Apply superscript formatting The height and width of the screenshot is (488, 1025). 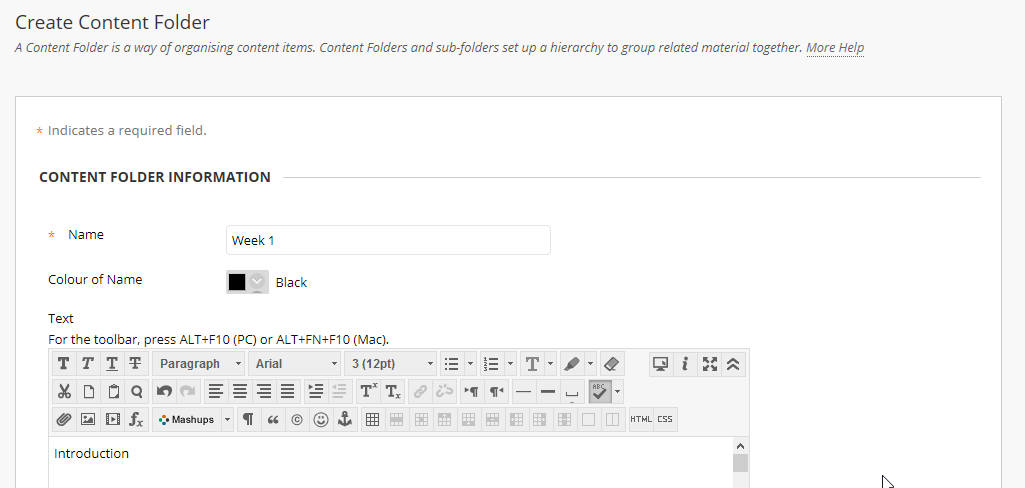(x=369, y=392)
